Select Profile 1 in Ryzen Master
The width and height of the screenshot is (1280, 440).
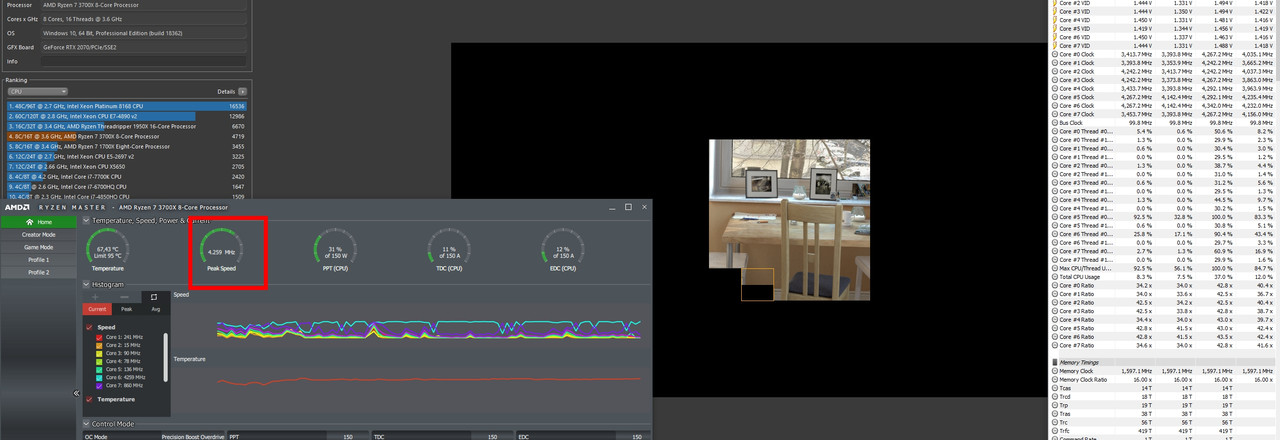pyautogui.click(x=38, y=259)
